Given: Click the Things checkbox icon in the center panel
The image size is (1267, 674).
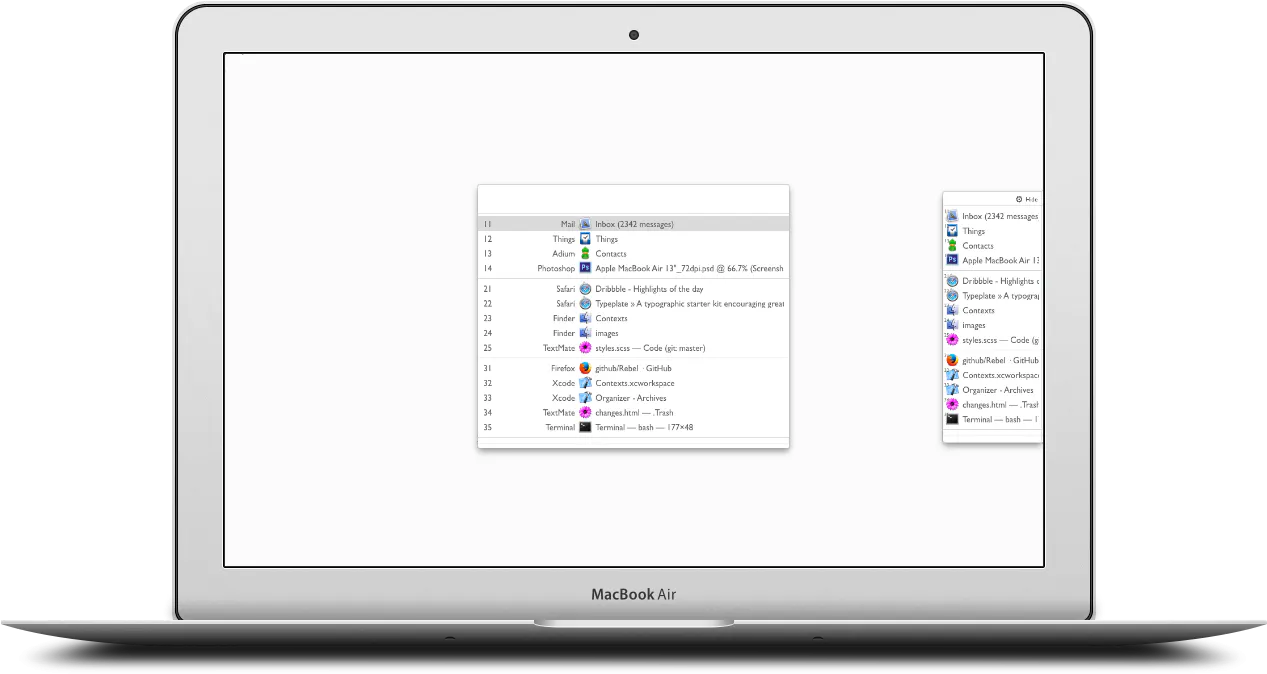Looking at the screenshot, I should [585, 239].
